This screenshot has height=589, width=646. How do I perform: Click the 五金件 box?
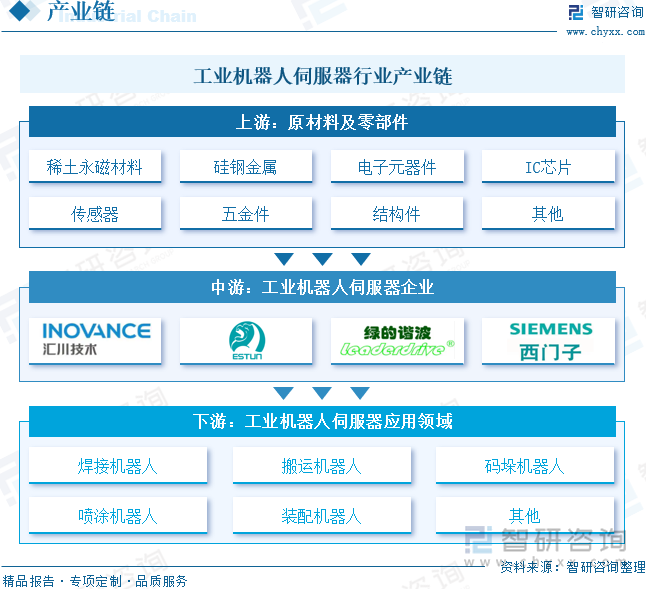click(246, 213)
